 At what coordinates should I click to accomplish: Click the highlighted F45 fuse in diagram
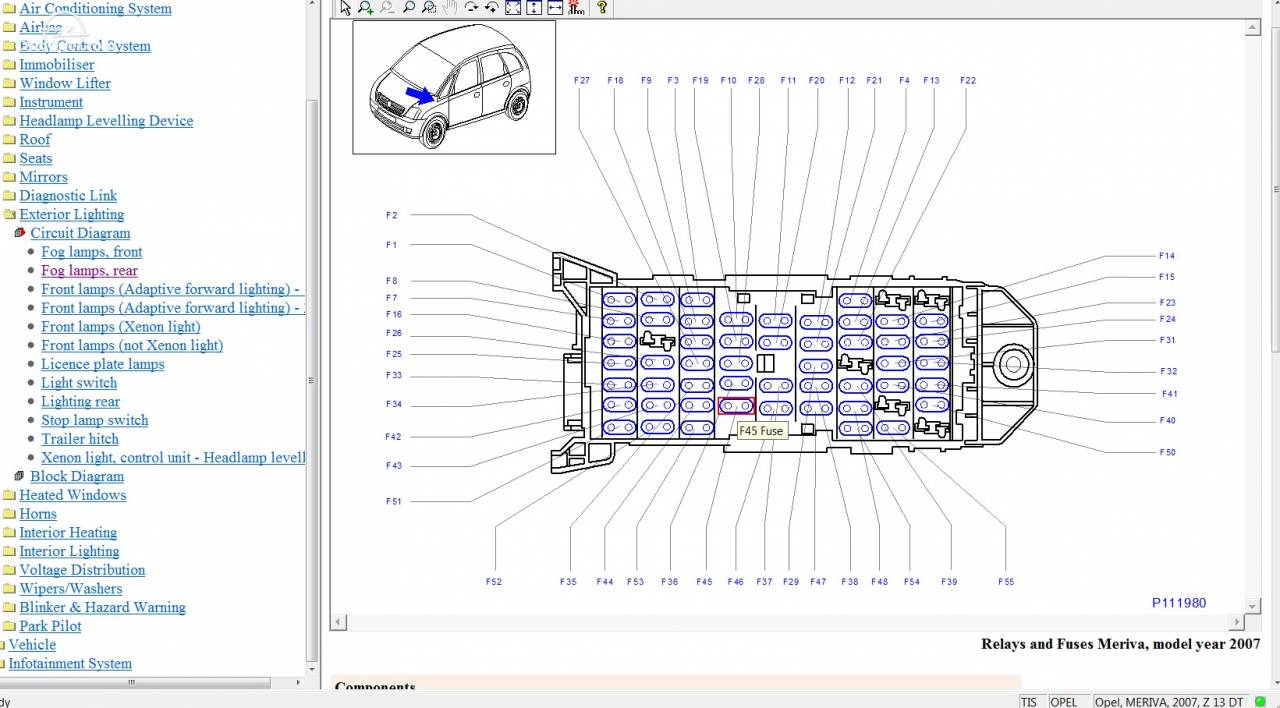[x=736, y=406]
